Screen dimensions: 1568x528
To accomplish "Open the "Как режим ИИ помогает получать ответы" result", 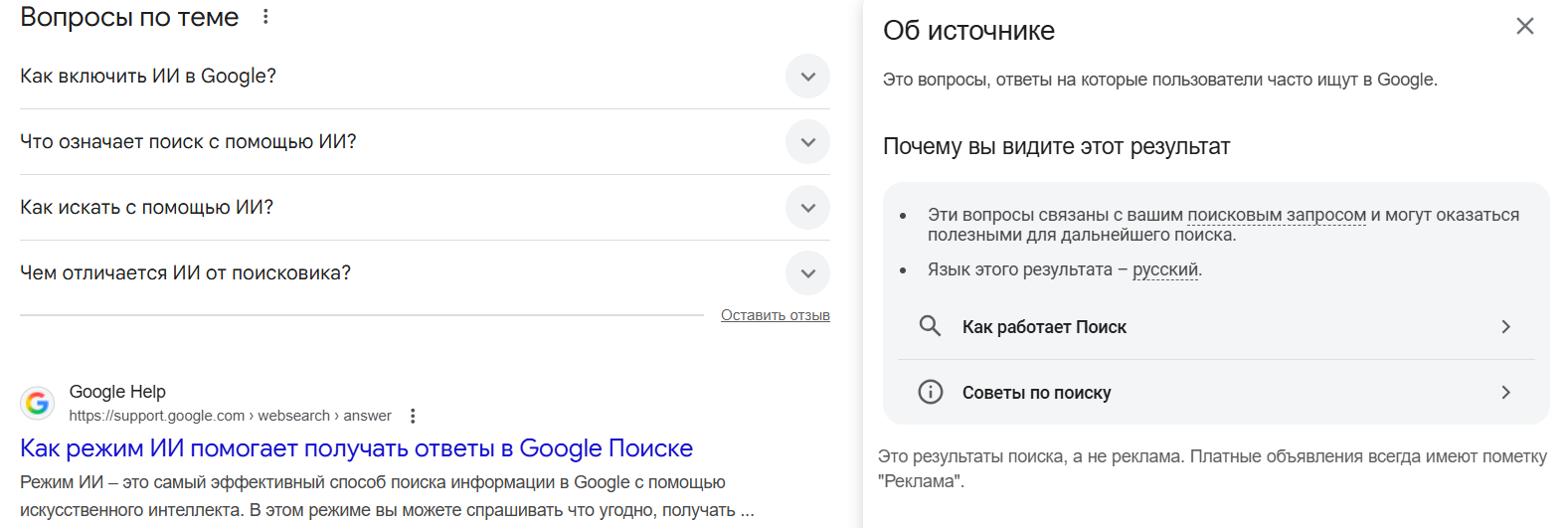I will (x=356, y=448).
